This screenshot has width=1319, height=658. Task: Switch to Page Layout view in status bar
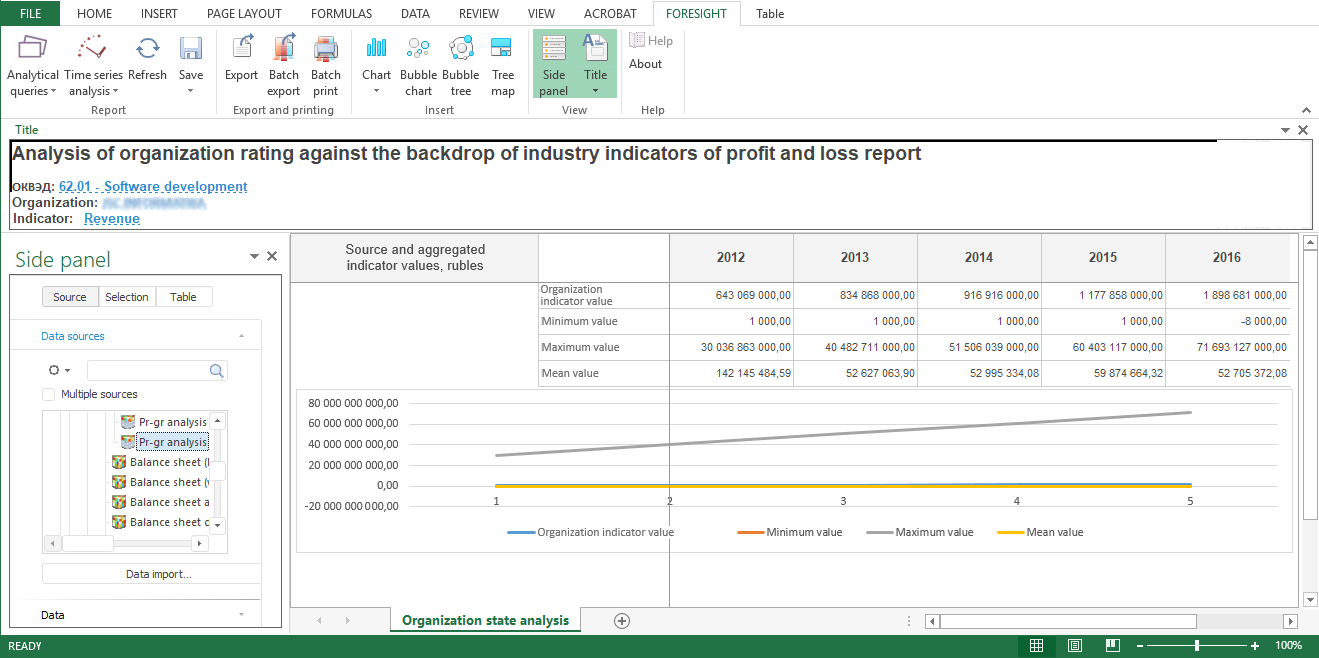pos(1074,646)
